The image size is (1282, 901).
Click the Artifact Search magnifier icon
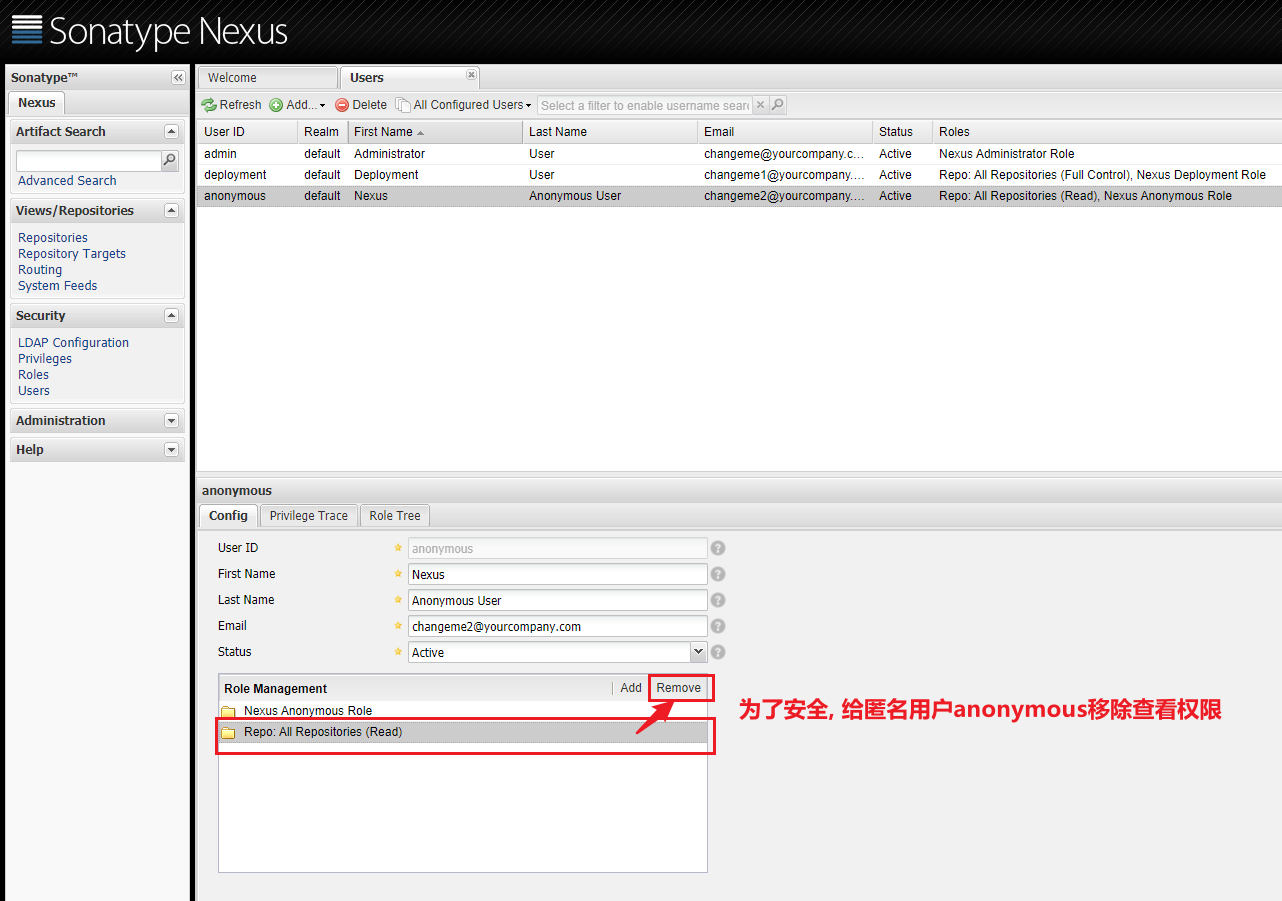(x=170, y=160)
